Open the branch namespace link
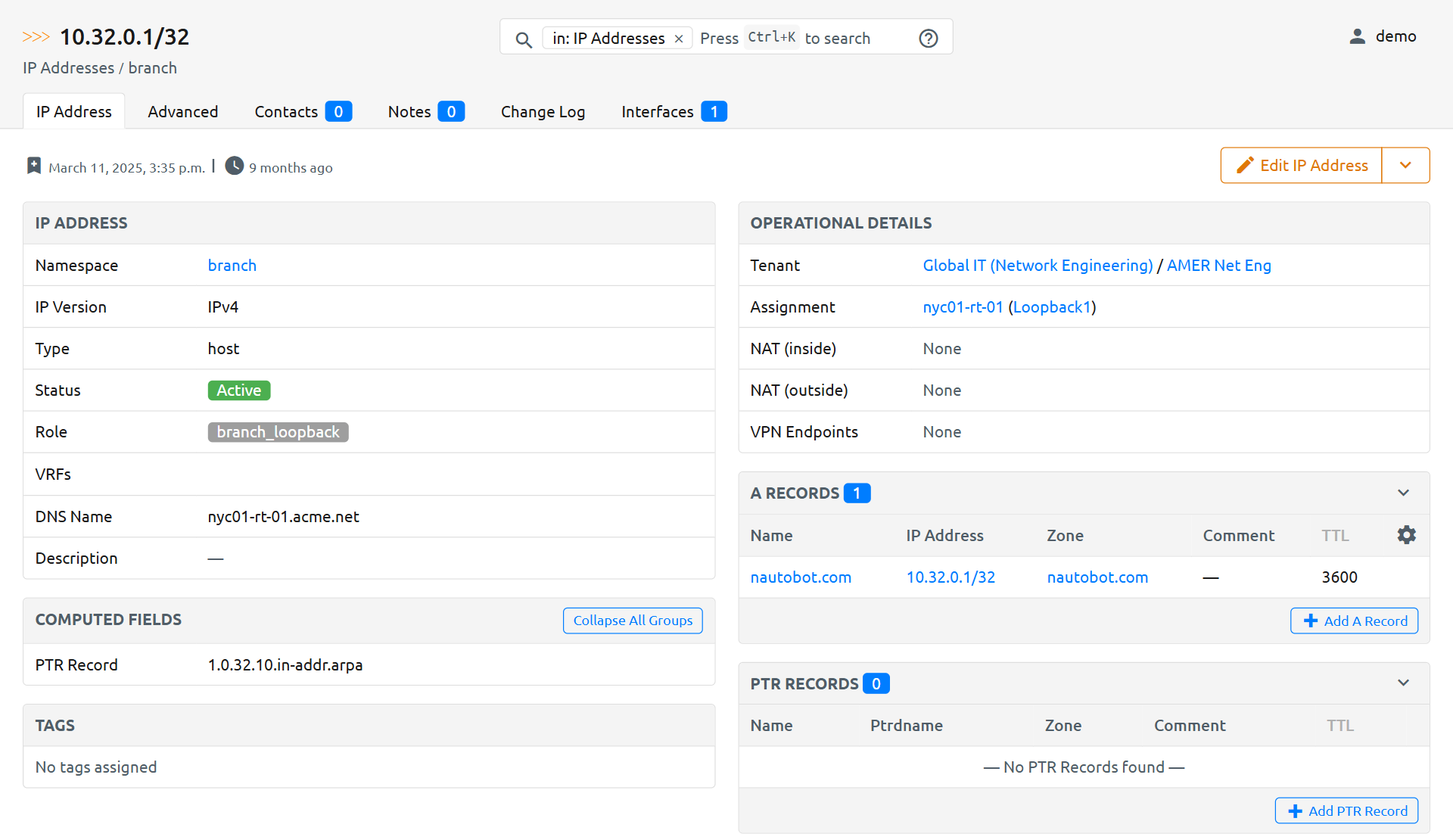Image resolution: width=1453 pixels, height=840 pixels. click(232, 265)
